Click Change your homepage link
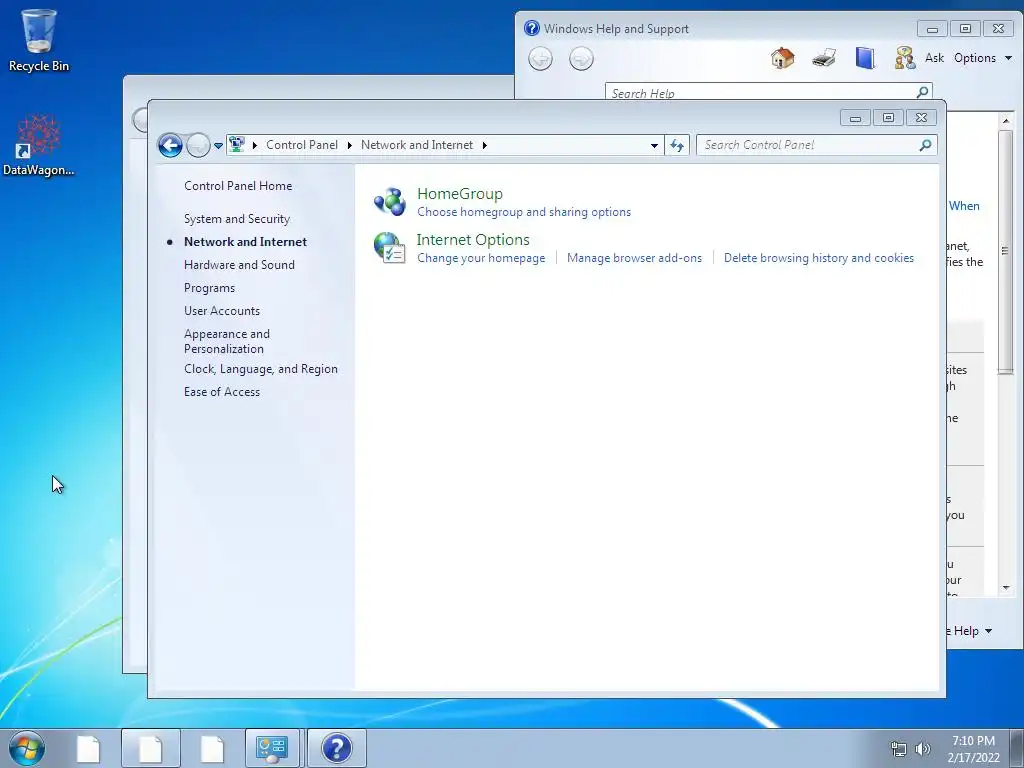1024x768 pixels. (x=481, y=258)
